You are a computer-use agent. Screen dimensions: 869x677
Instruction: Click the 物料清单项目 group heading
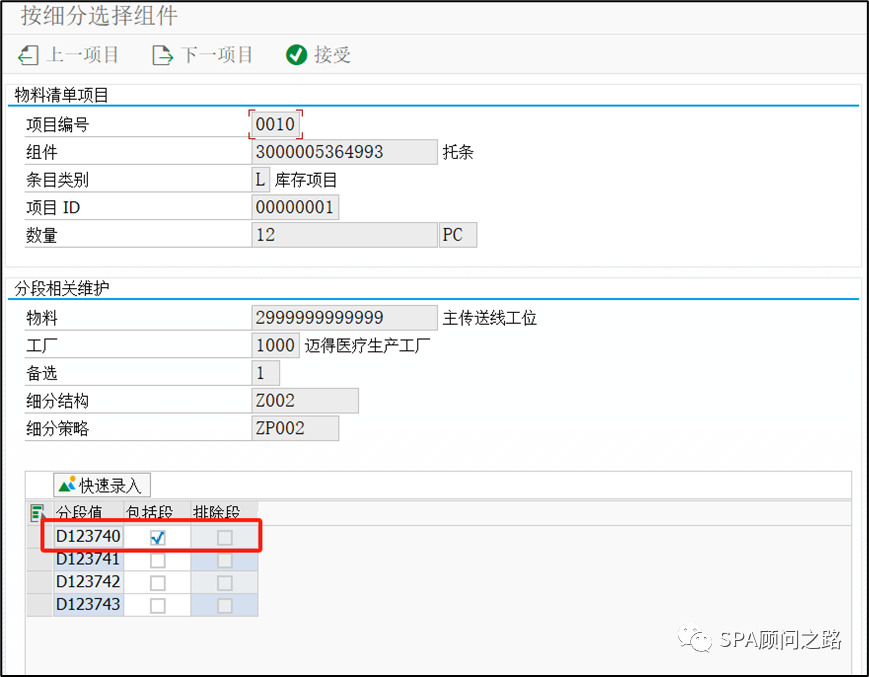coord(62,95)
